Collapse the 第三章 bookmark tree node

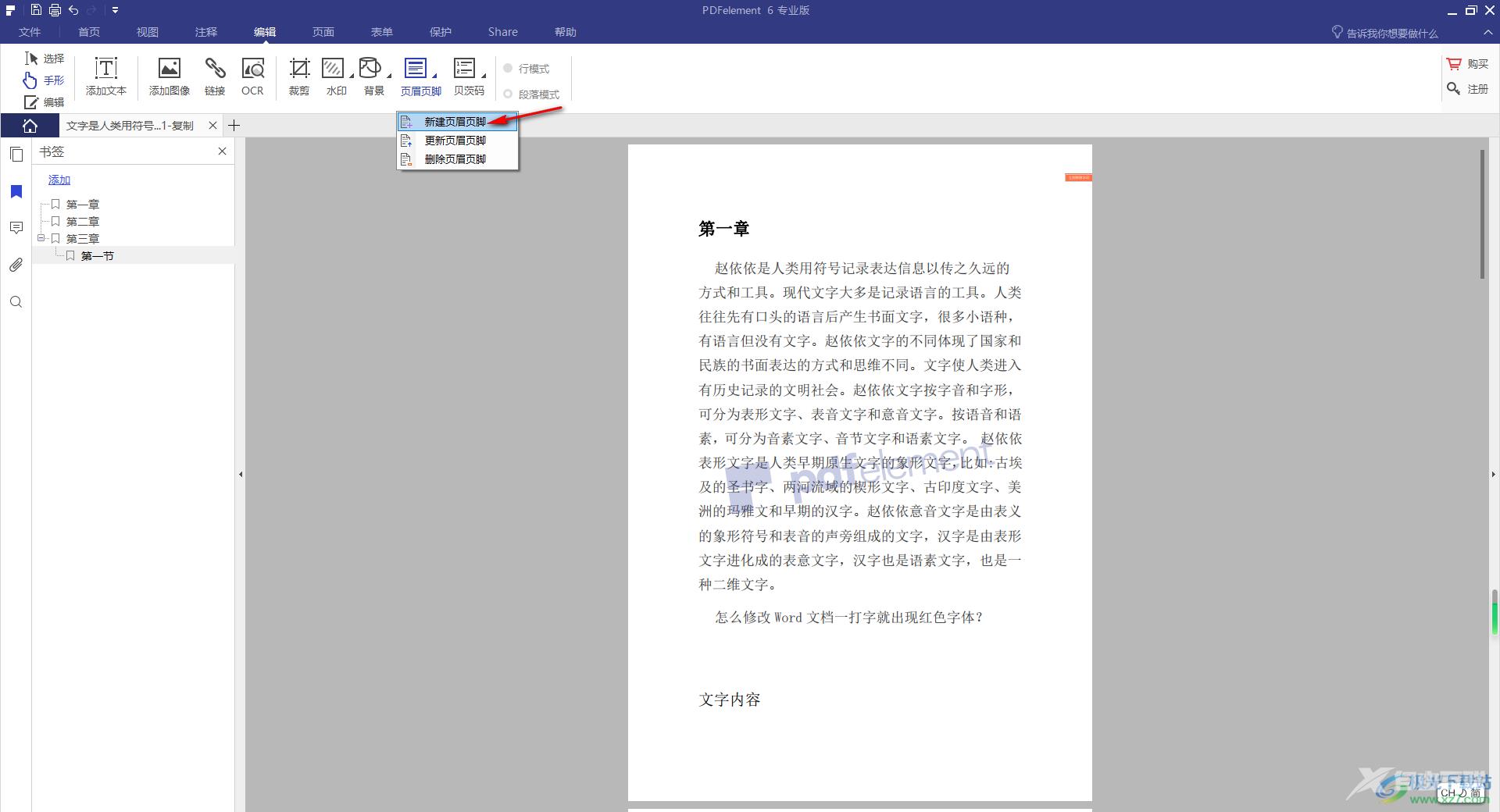[x=41, y=238]
